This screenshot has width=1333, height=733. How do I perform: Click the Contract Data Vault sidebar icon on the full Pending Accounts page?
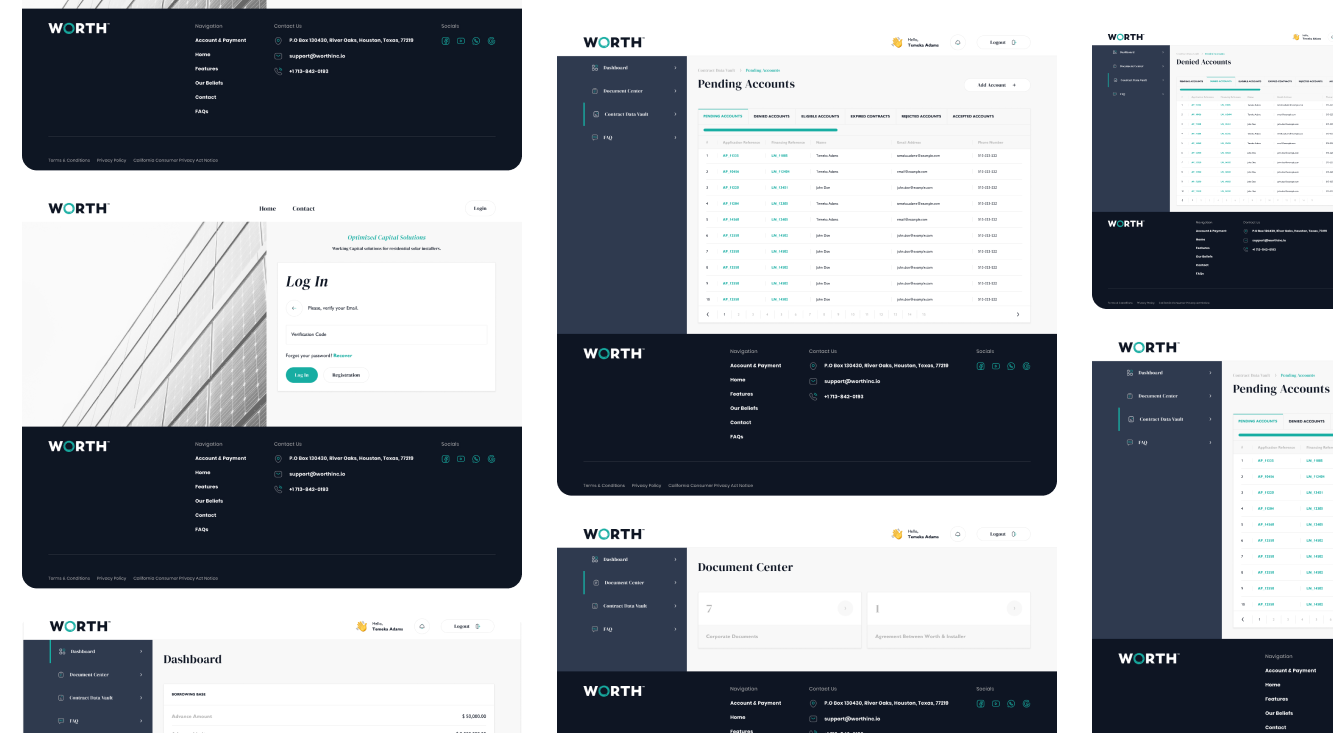tap(595, 114)
